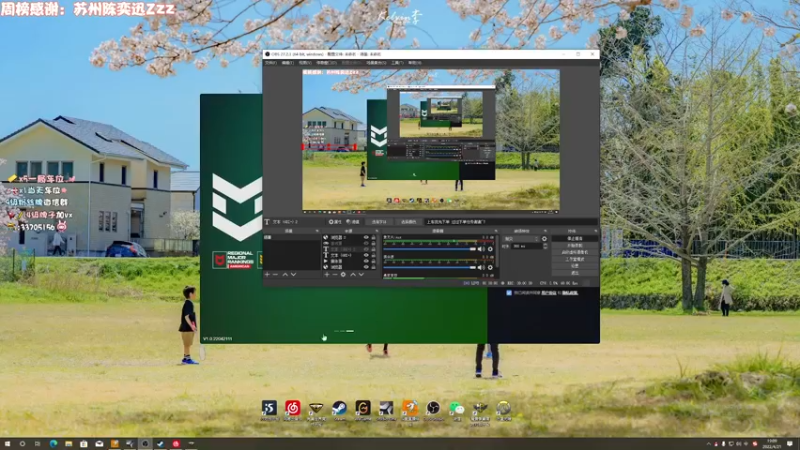The image size is (800, 450).
Task: Open the Sources dock header menu icon
Action: 377,231
